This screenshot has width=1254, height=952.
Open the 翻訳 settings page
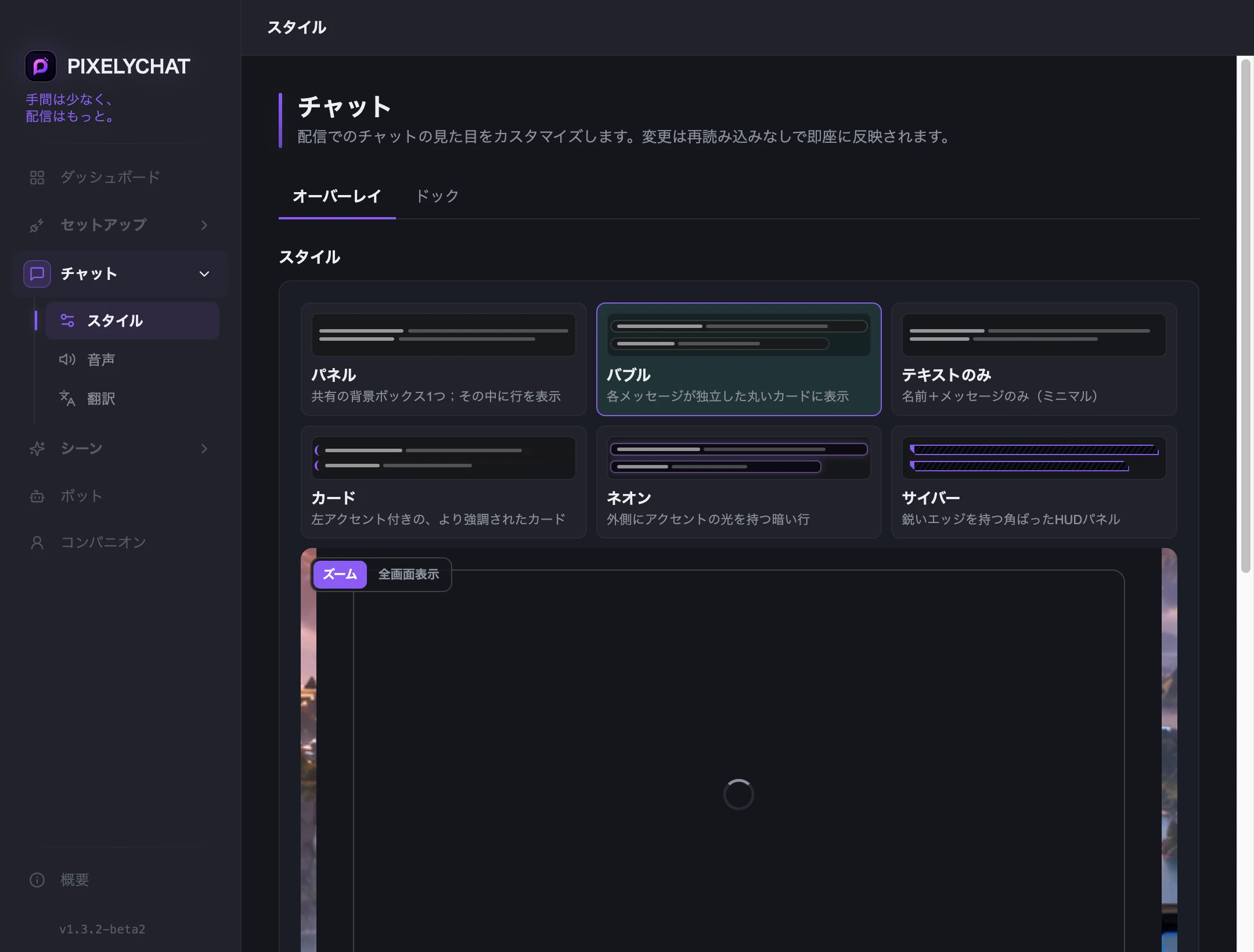[x=132, y=398]
